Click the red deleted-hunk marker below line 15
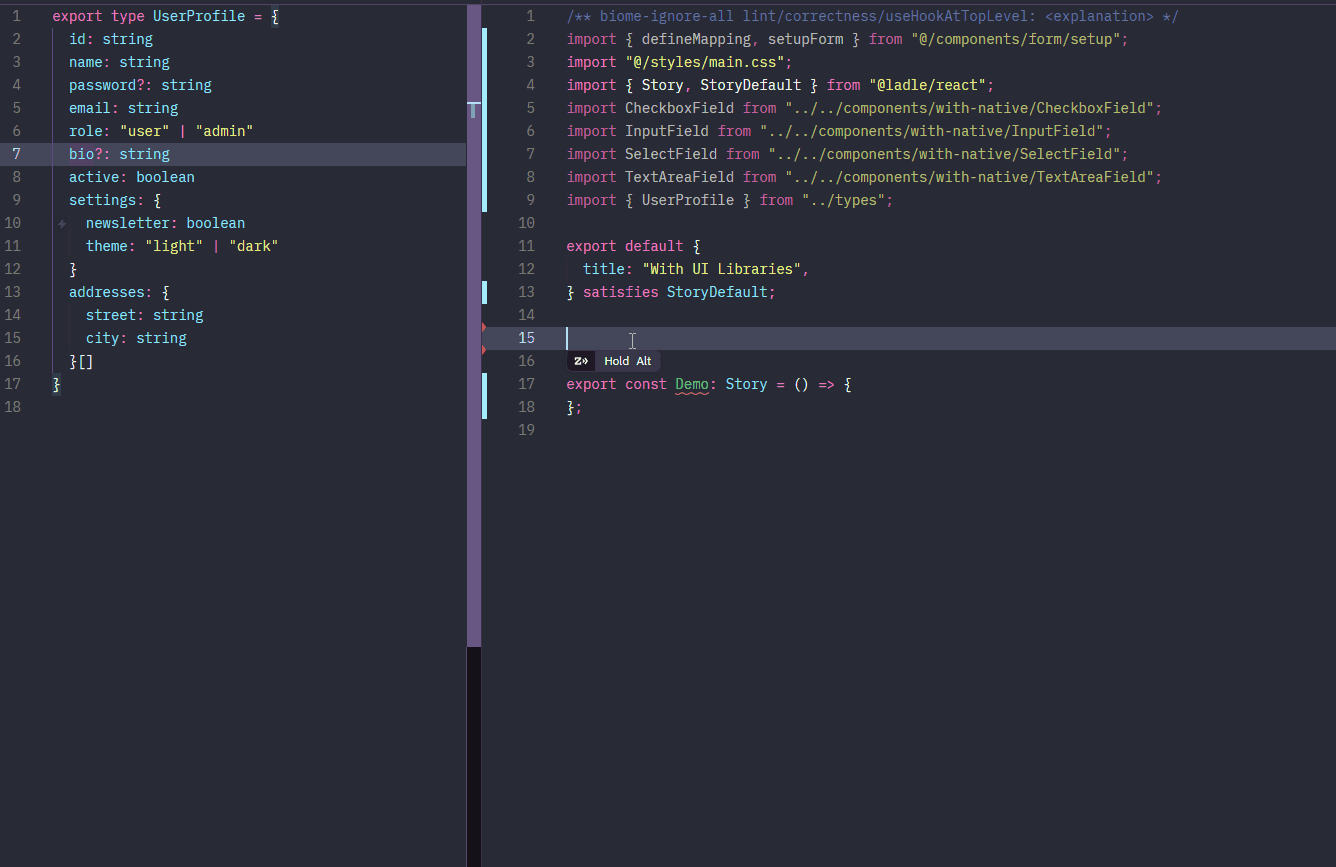The image size is (1336, 867). [x=484, y=350]
